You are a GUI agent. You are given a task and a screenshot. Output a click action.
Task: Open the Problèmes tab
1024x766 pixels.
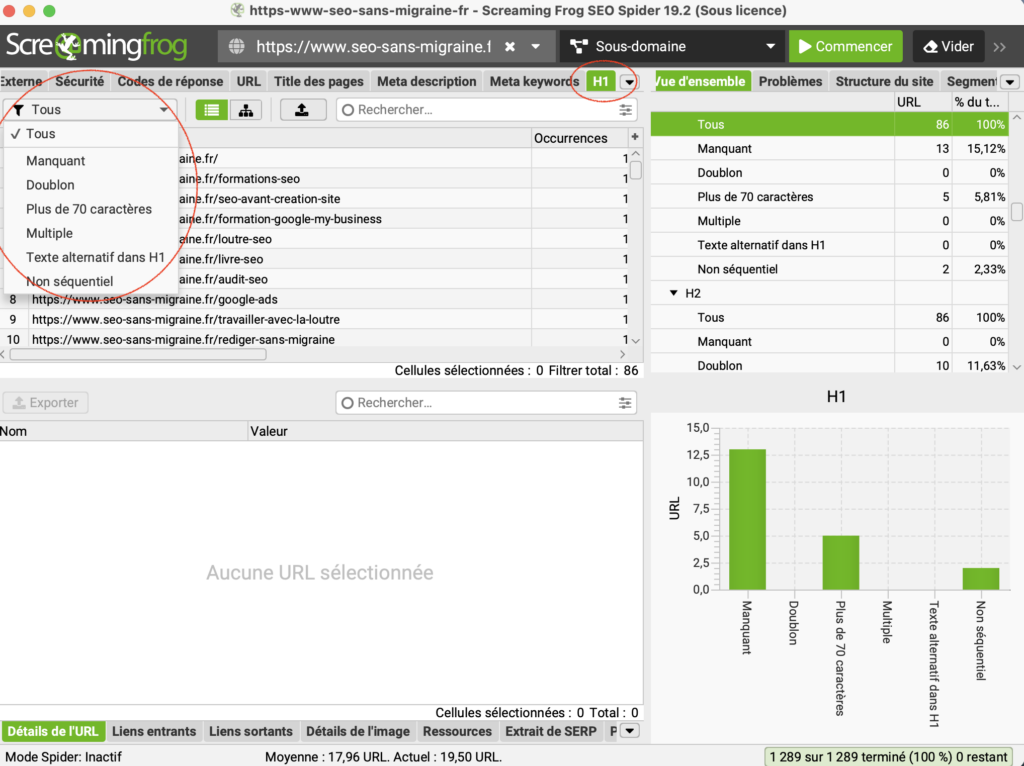pos(790,82)
